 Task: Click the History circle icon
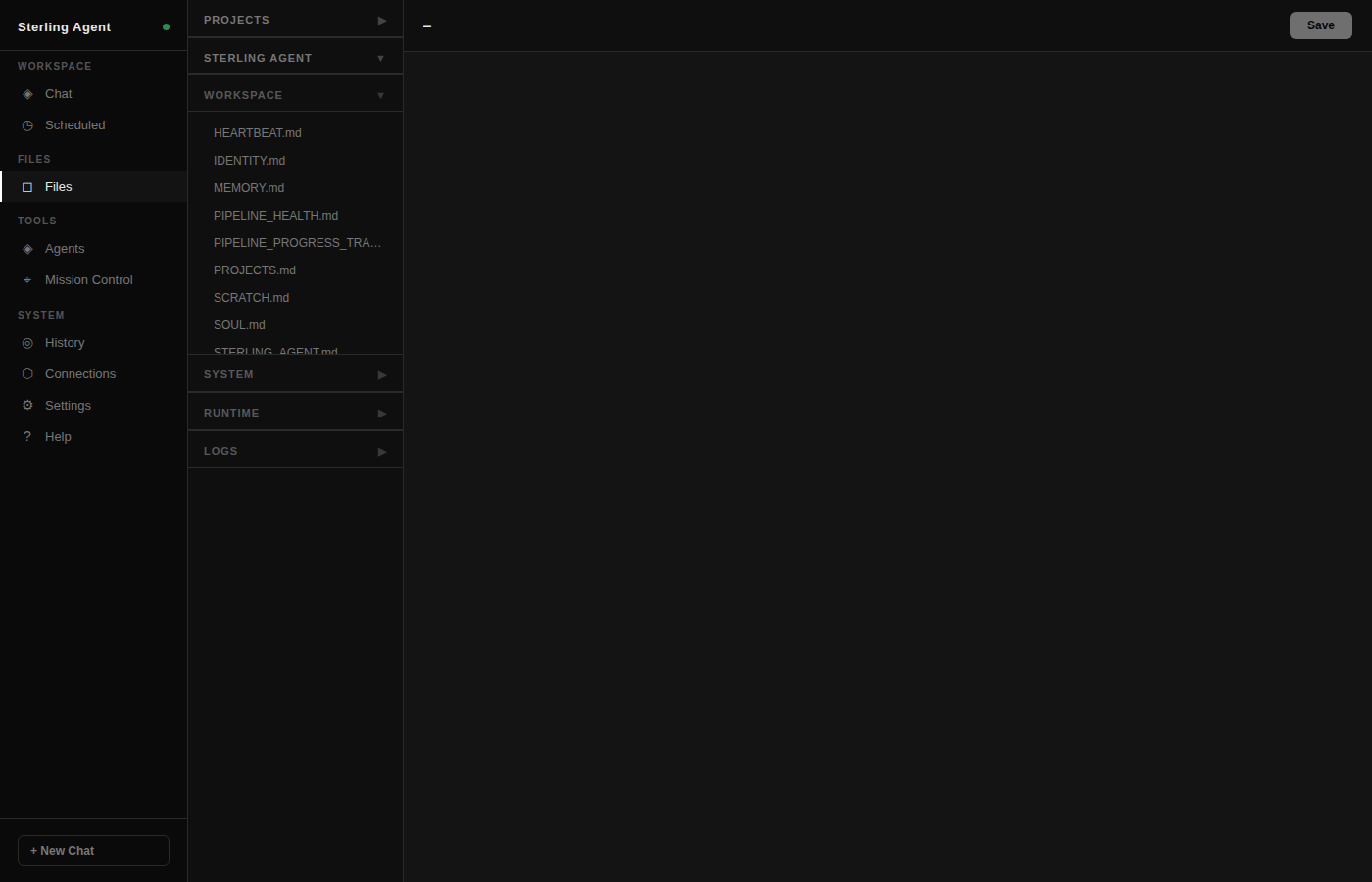[27, 343]
